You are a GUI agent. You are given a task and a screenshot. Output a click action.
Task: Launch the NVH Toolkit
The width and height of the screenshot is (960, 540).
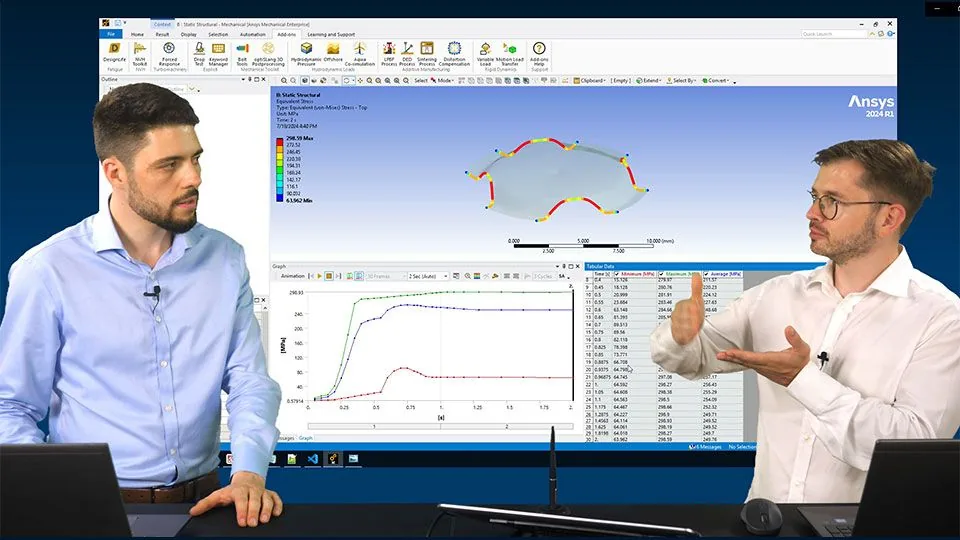click(x=140, y=53)
